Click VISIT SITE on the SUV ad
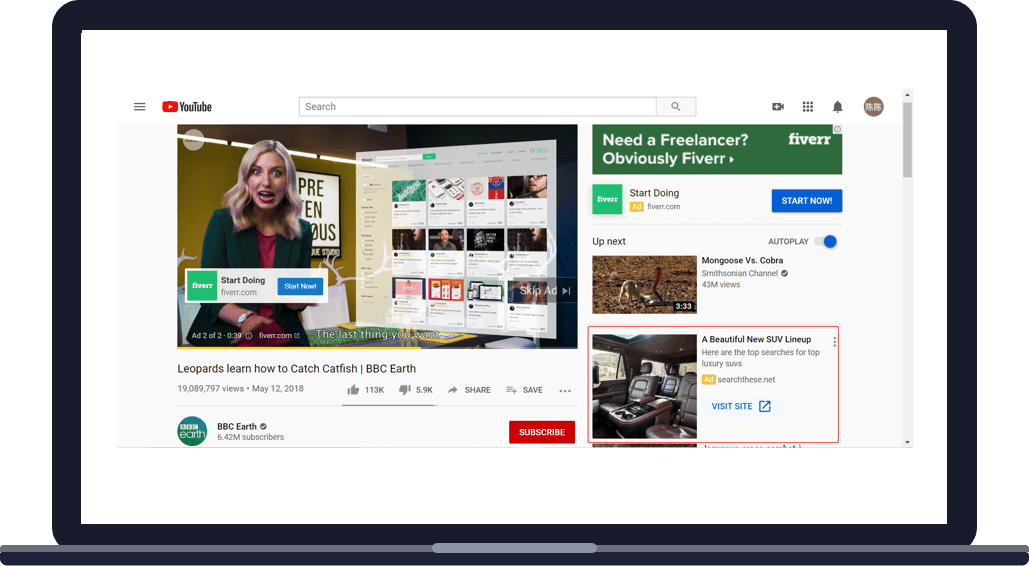 coord(741,406)
